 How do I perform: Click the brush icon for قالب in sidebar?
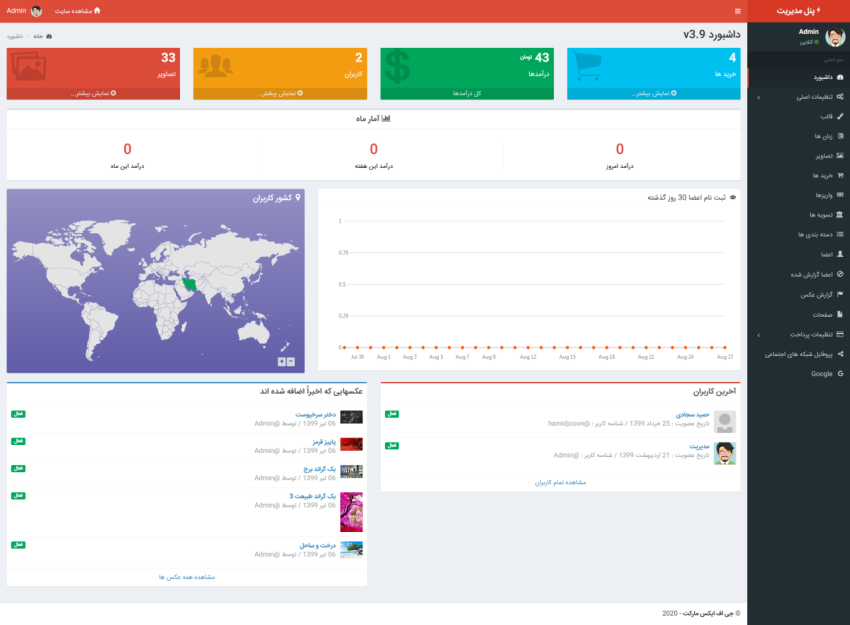840,116
